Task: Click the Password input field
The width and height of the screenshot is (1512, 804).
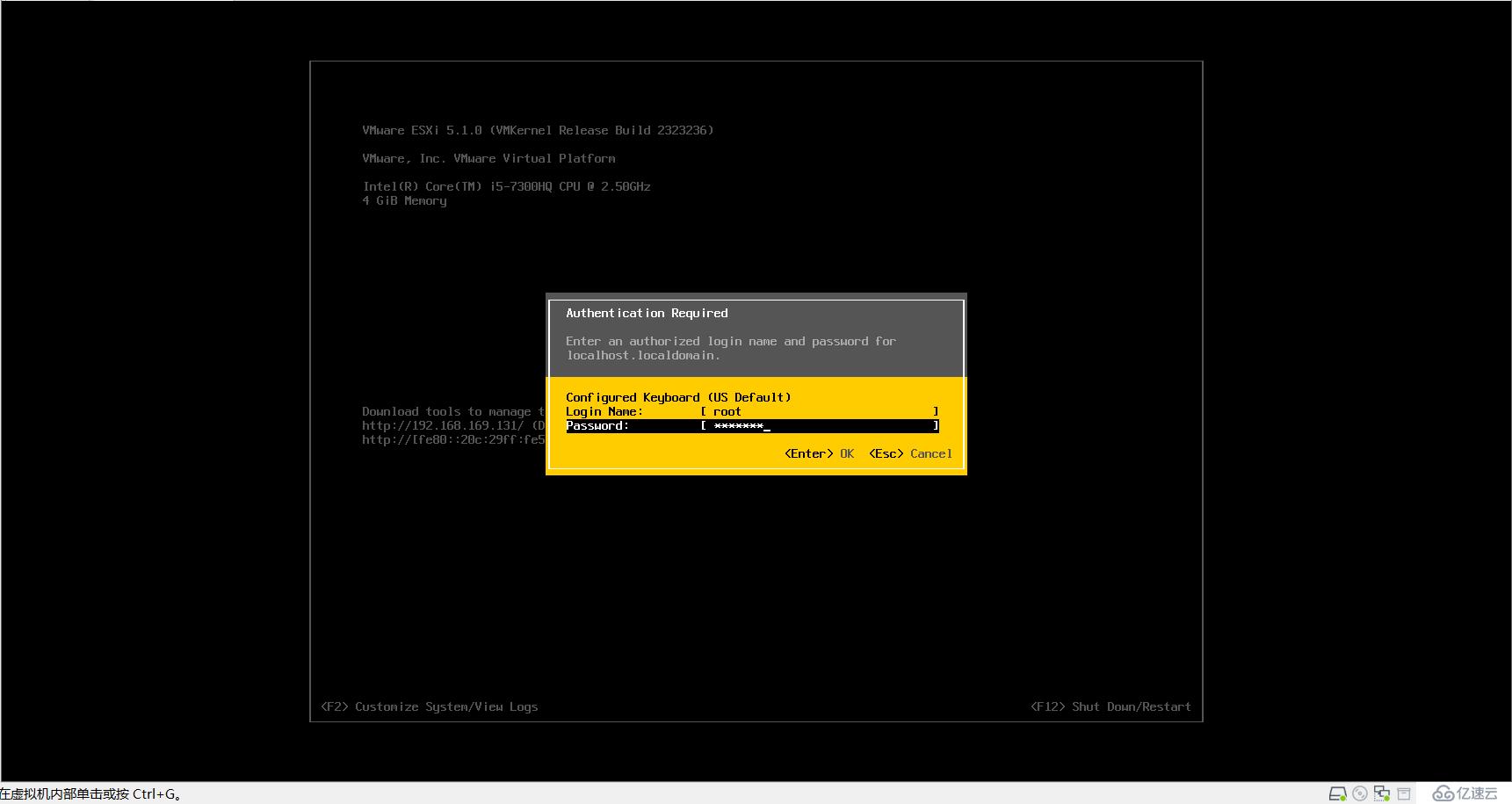Action: coord(820,425)
